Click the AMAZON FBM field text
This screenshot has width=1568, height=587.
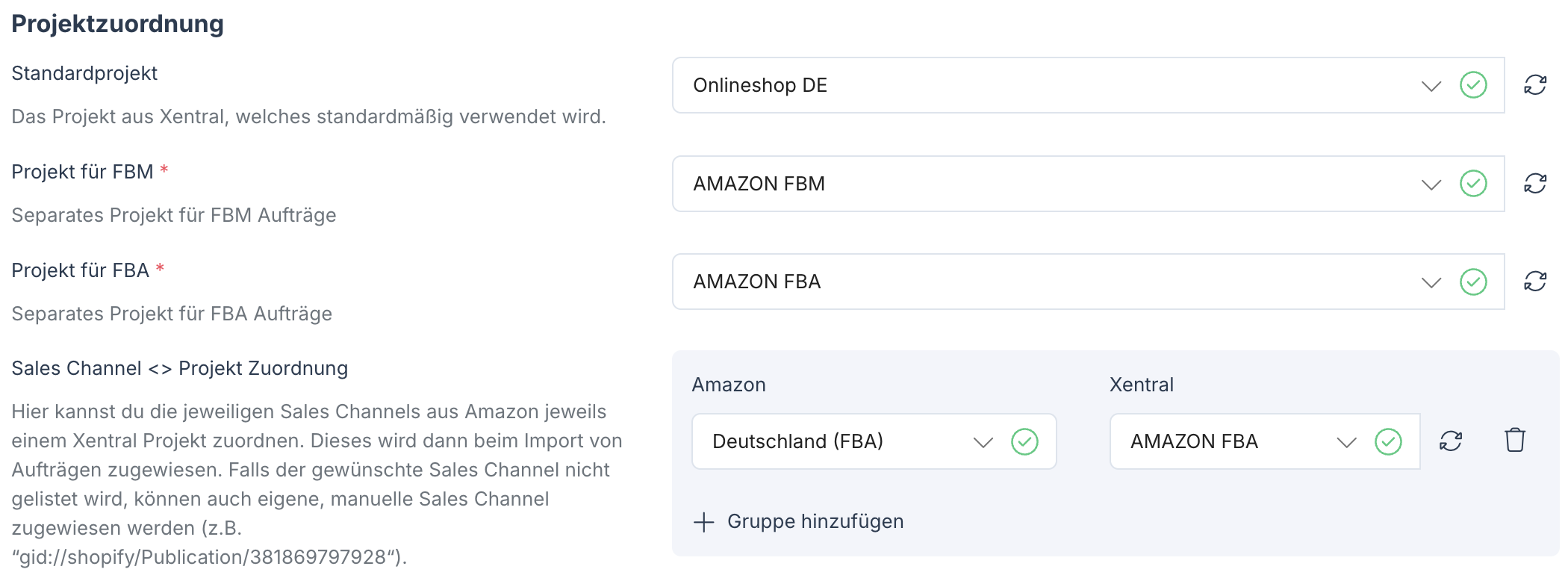[759, 184]
